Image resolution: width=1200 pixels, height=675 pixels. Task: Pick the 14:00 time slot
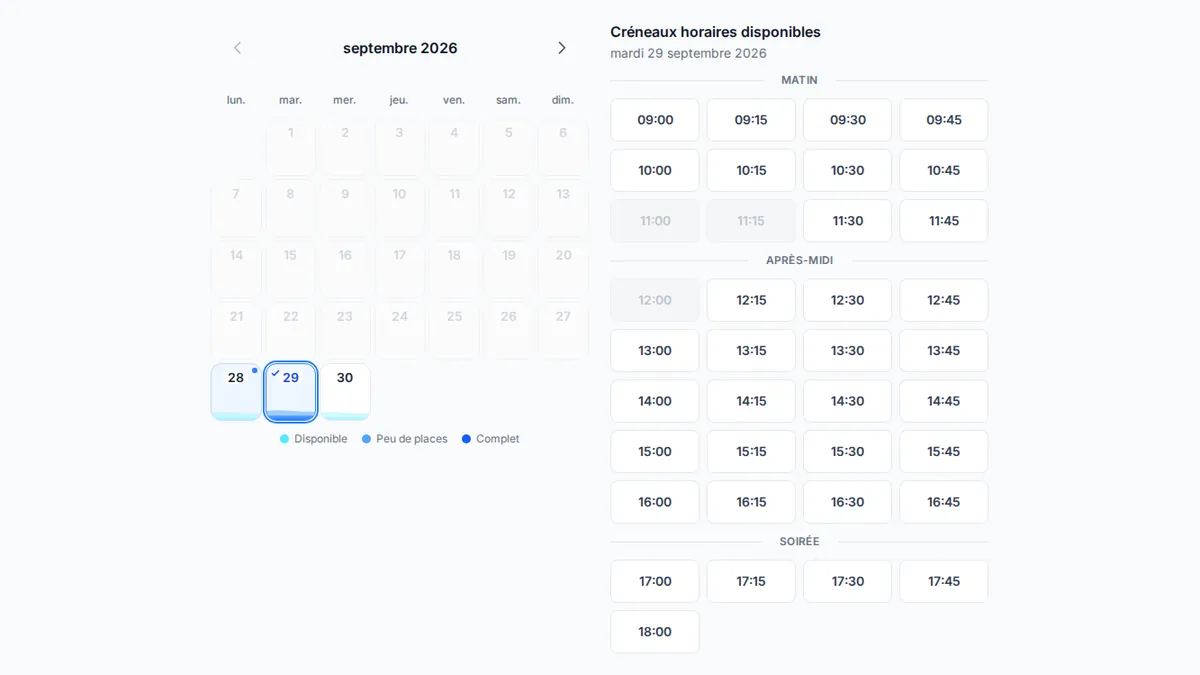pyautogui.click(x=655, y=401)
